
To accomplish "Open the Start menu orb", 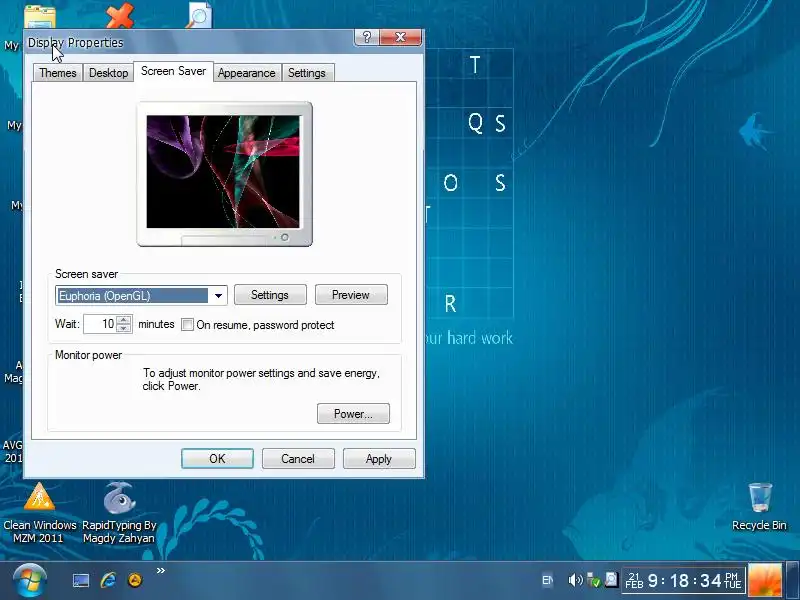I will point(30,580).
